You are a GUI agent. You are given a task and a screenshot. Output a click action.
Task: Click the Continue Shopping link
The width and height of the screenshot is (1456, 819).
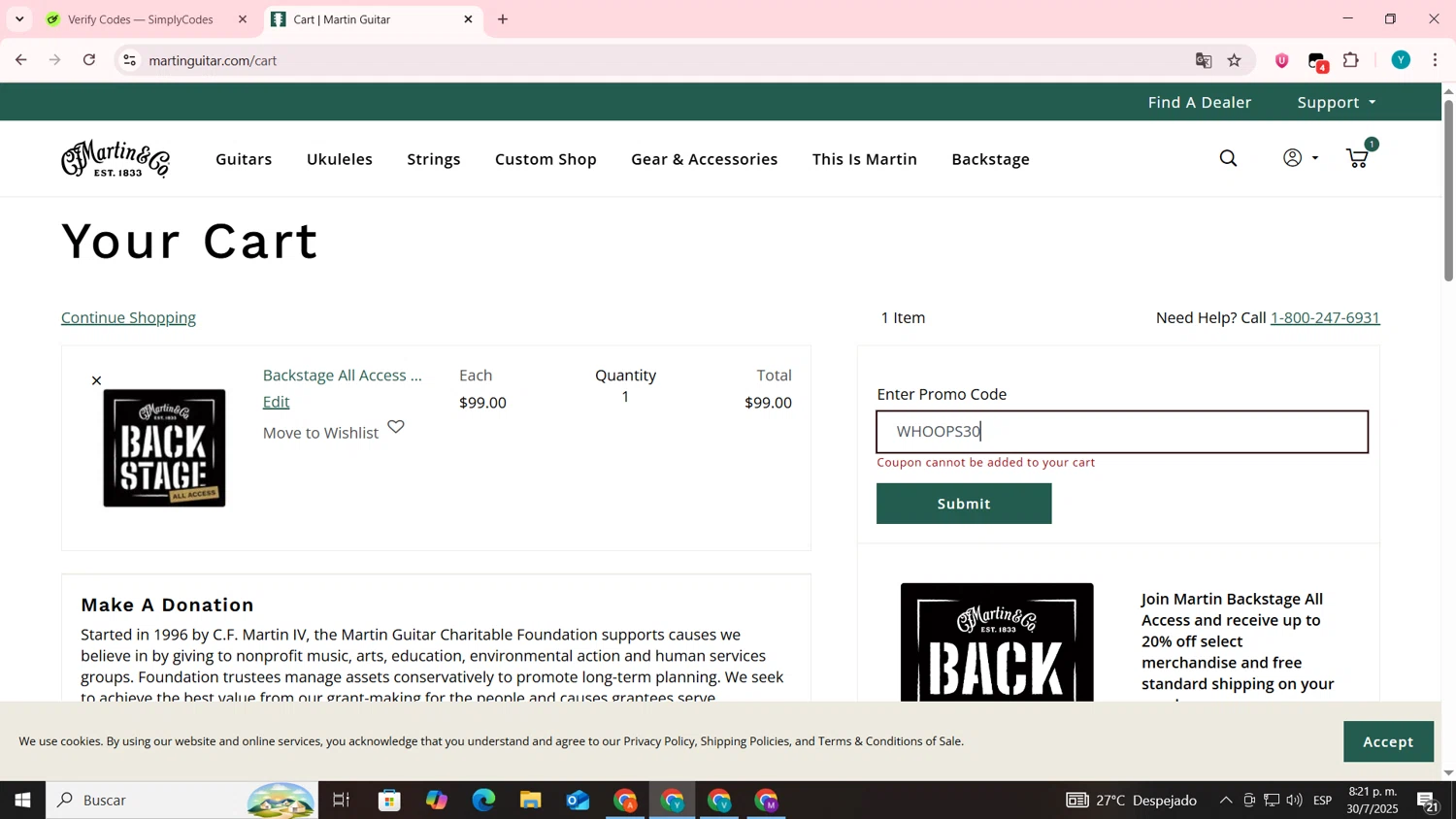128,317
